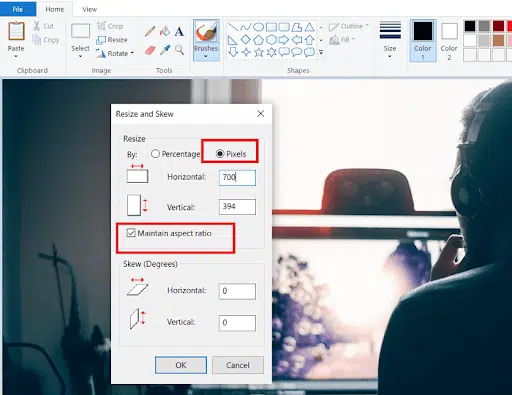Click the Crop icon in Image group
Image resolution: width=512 pixels, height=395 pixels.
pyautogui.click(x=101, y=25)
